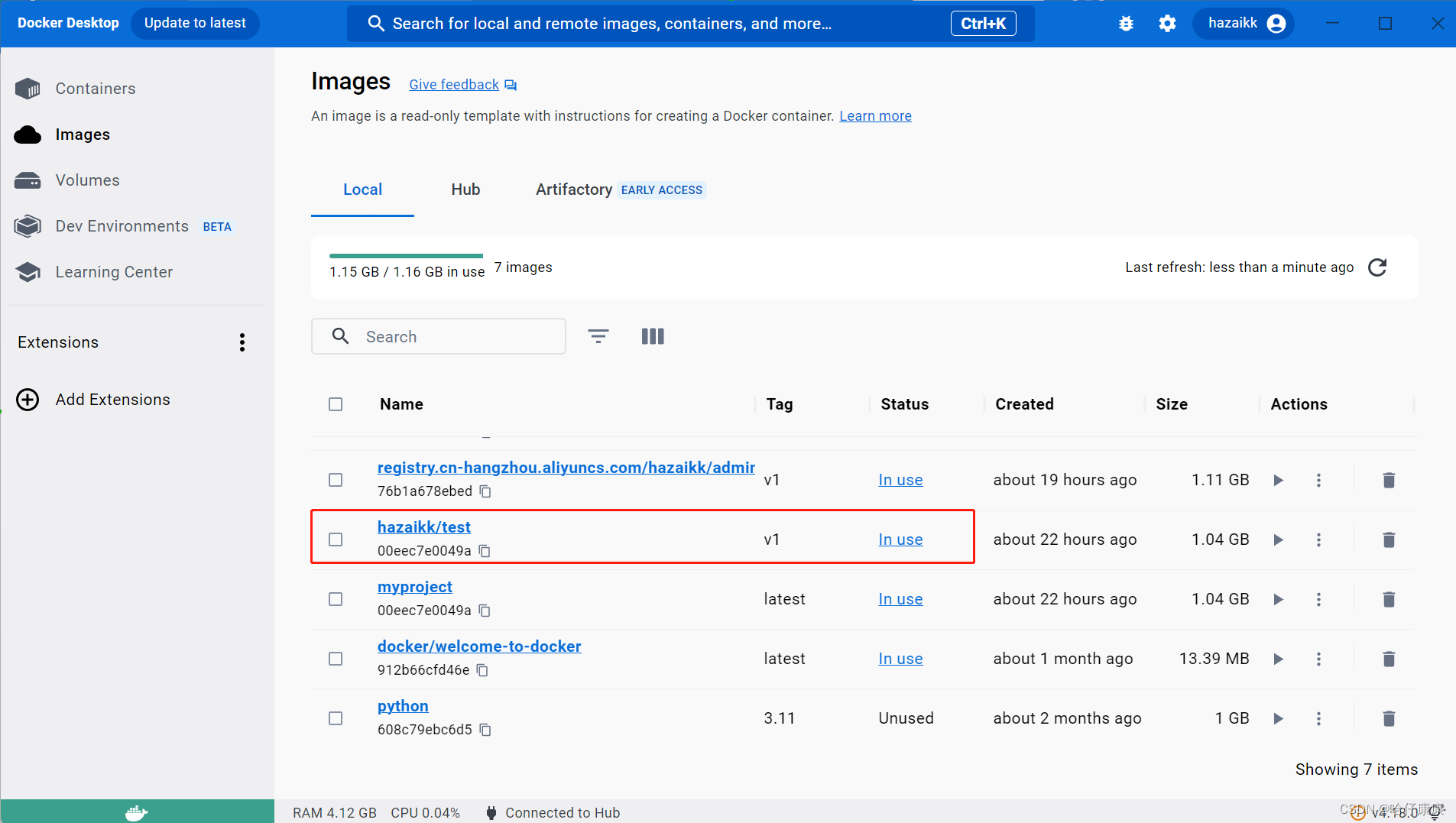Check the docker/welcome-to-docker image row
Screen dimensions: 1456x823
(x=336, y=659)
